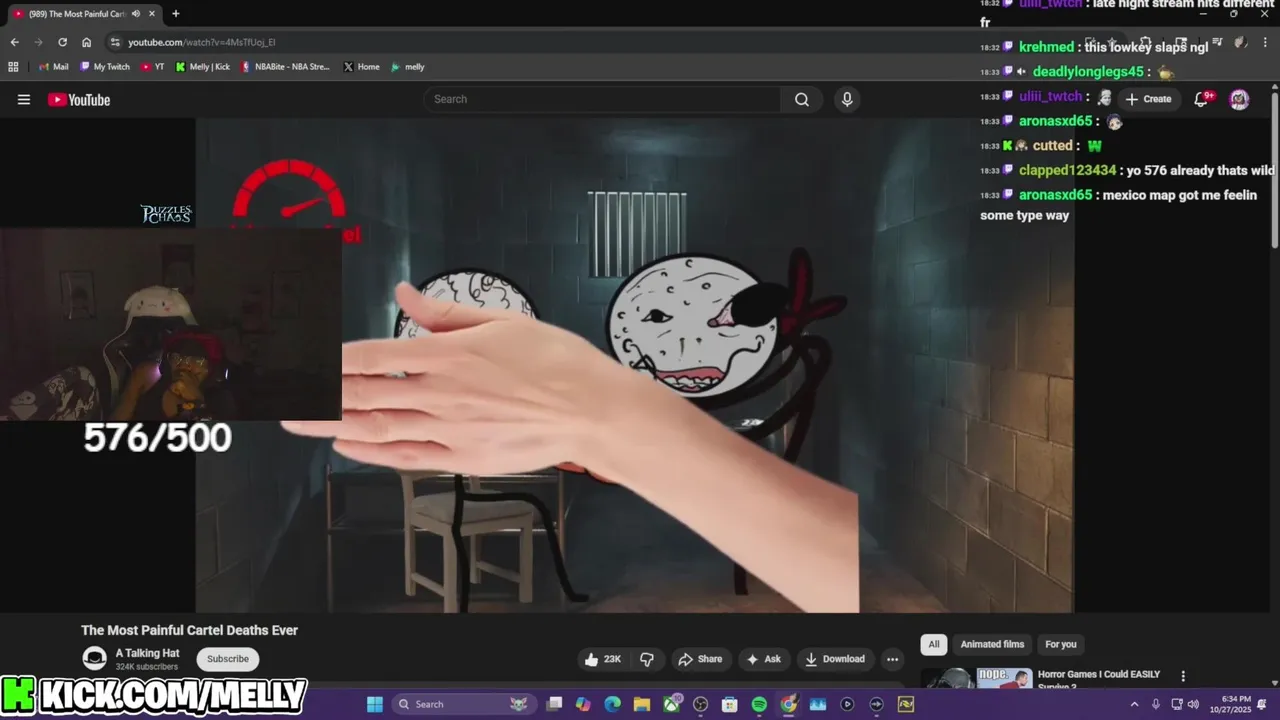Subscribe to A Talking Hat

tap(228, 659)
